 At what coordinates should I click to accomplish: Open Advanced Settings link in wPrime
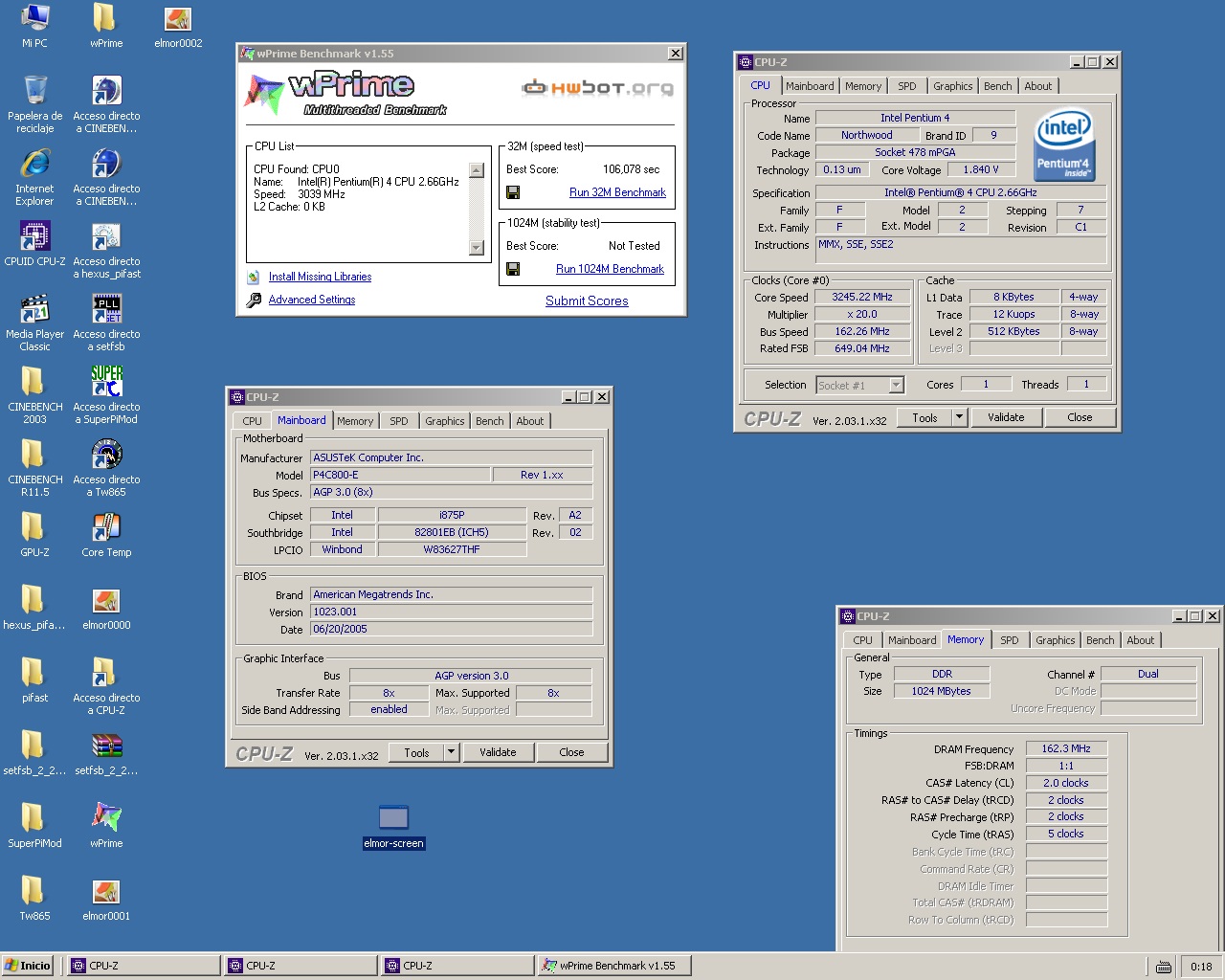pyautogui.click(x=312, y=300)
